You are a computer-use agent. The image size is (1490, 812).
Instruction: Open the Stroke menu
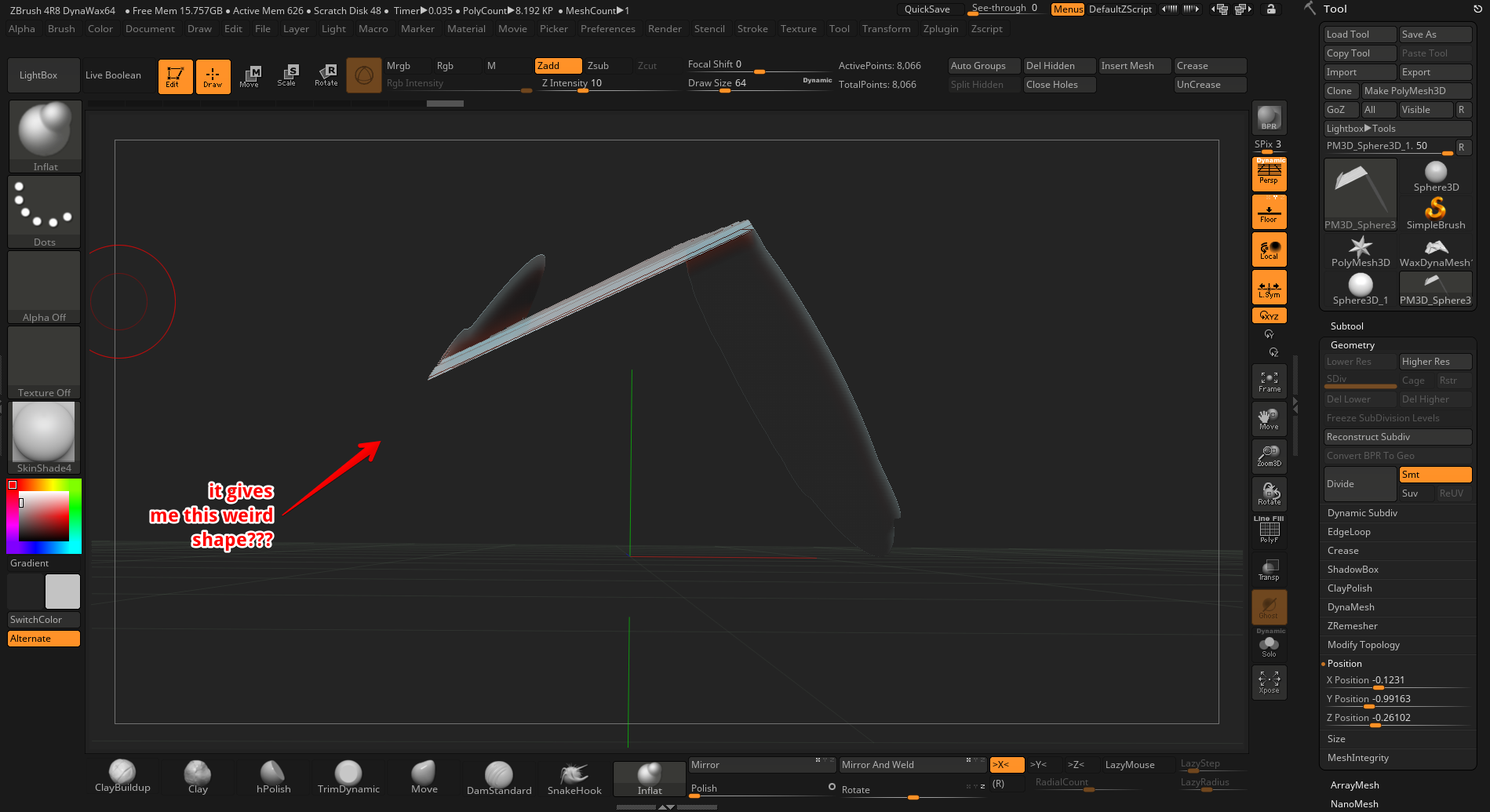point(752,29)
